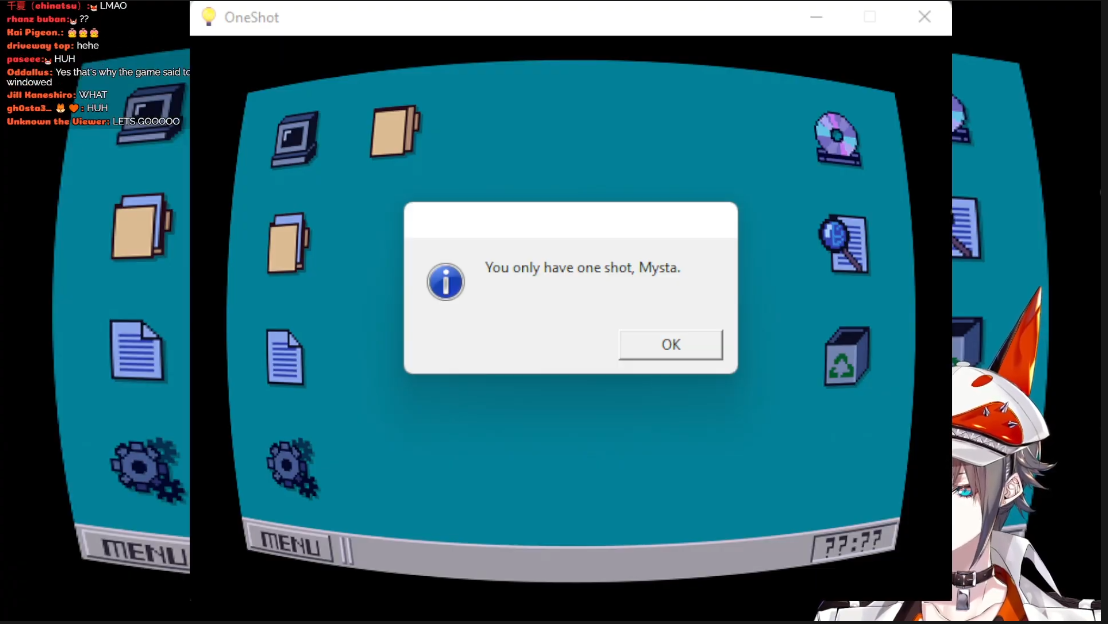Minimize the OneShot window
This screenshot has width=1108, height=624.
[x=816, y=17]
